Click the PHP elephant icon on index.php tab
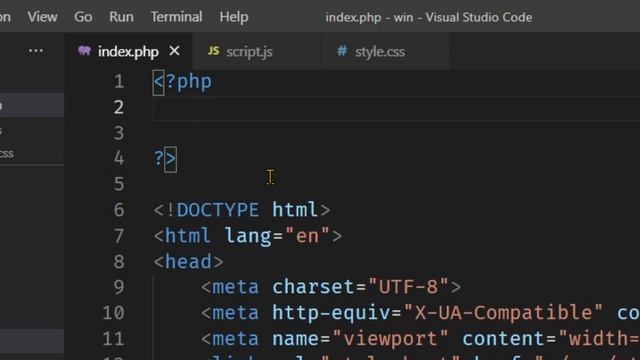Image resolution: width=640 pixels, height=360 pixels. 84,51
